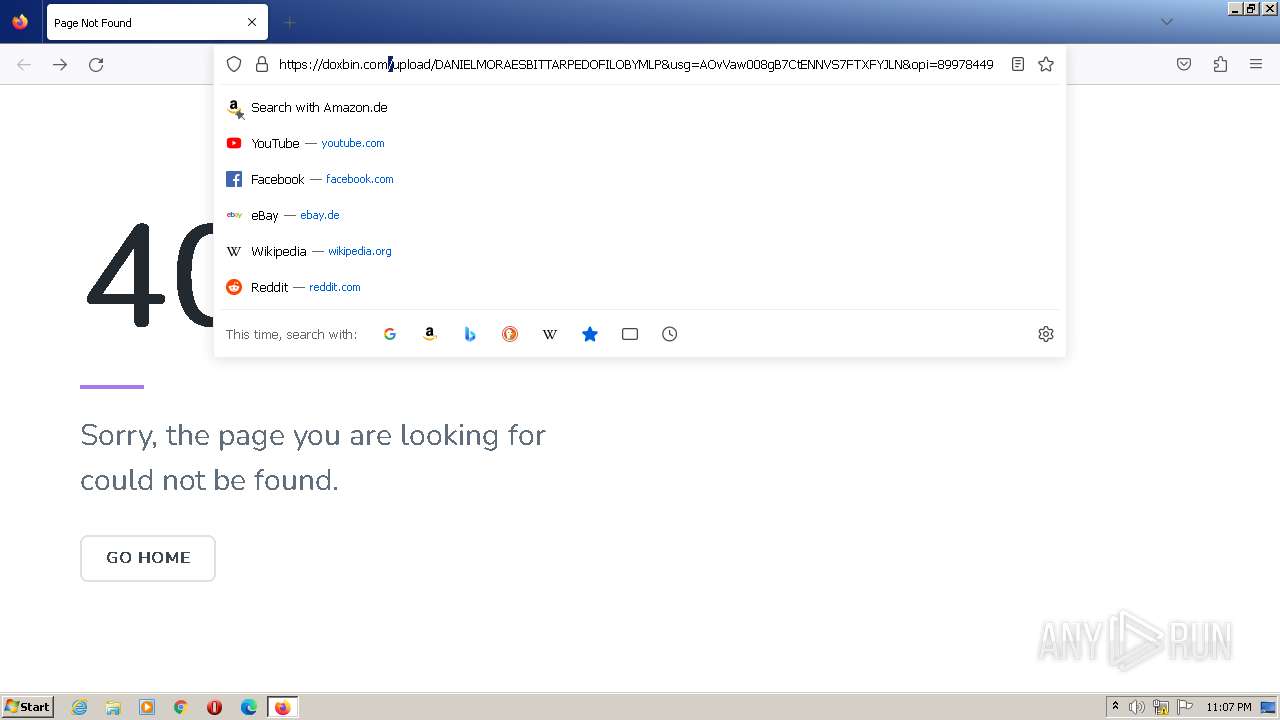Search open tabs with the tabs icon

tap(630, 334)
